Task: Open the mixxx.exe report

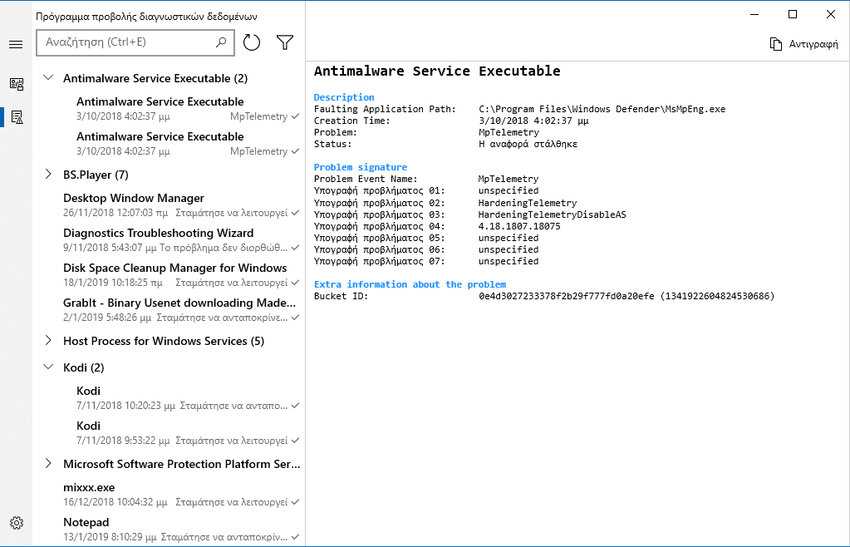Action: (181, 494)
